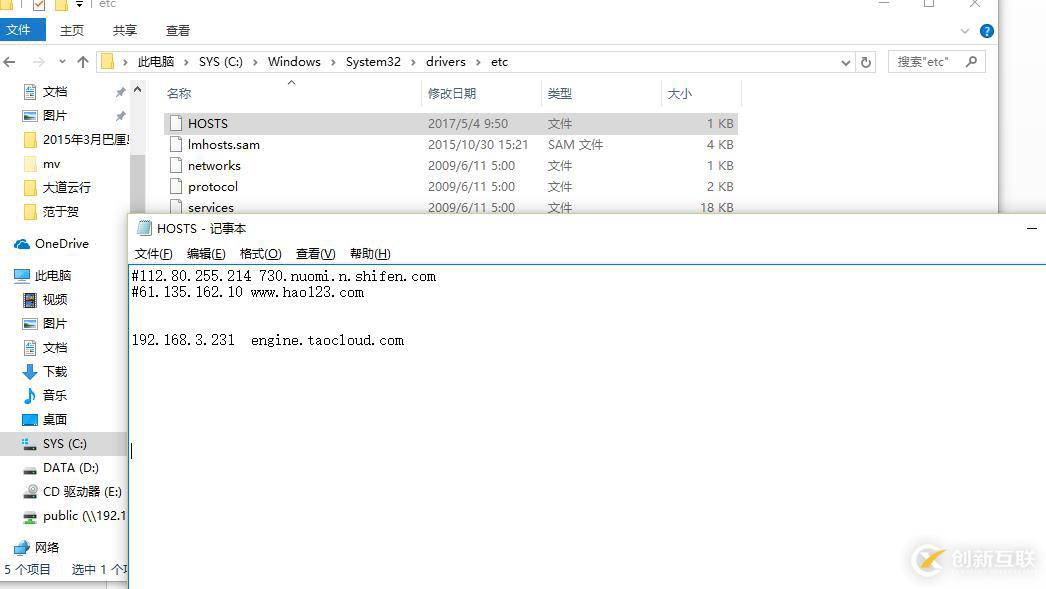Screen dimensions: 1046x589
Task: Open the 下载 downloads icon
Action: click(x=30, y=372)
